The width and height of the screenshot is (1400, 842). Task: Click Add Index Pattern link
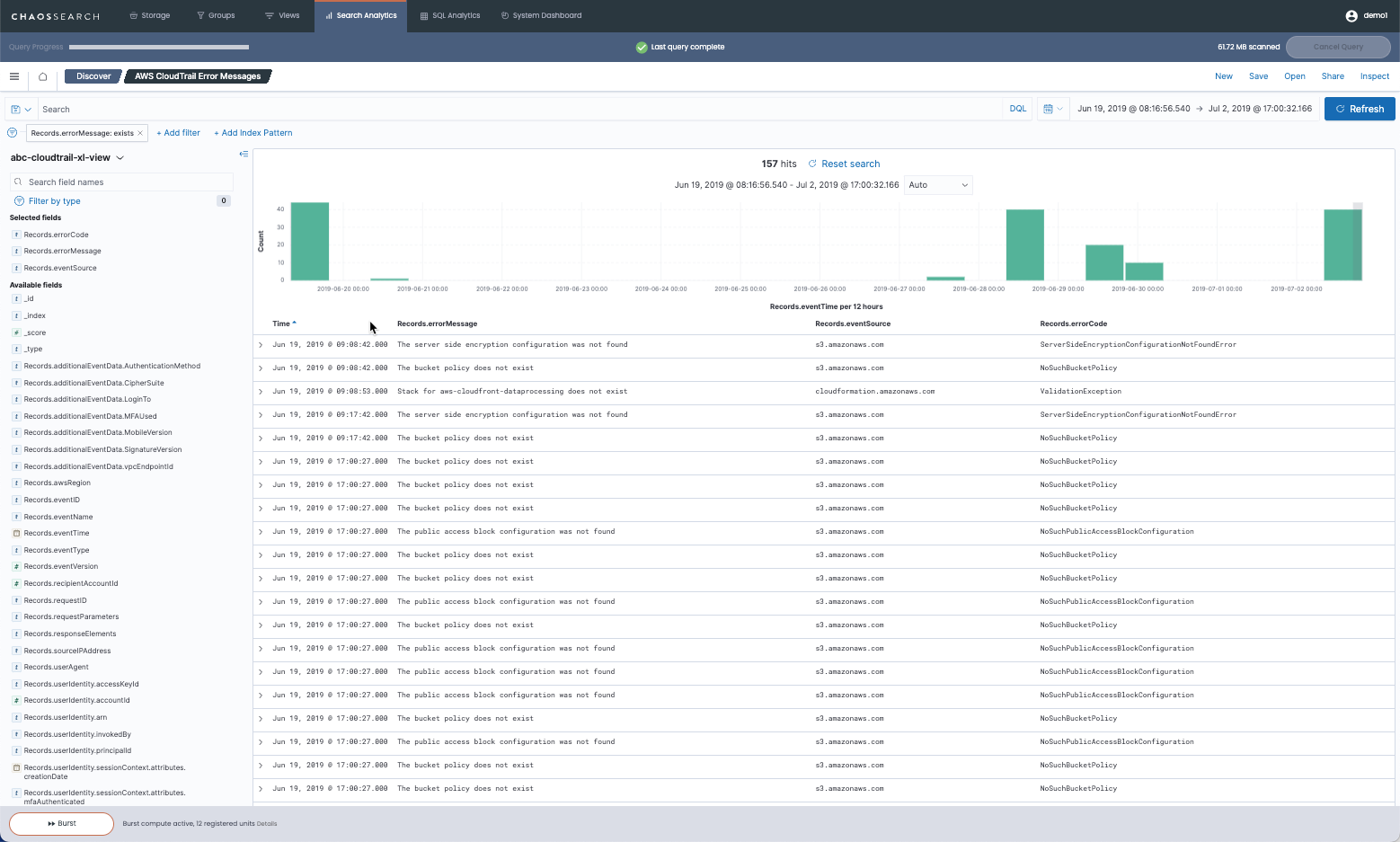click(x=253, y=133)
